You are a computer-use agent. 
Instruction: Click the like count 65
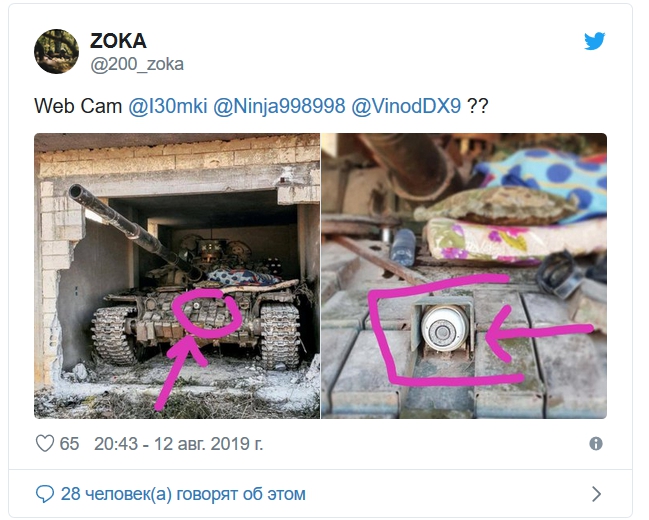tap(69, 444)
